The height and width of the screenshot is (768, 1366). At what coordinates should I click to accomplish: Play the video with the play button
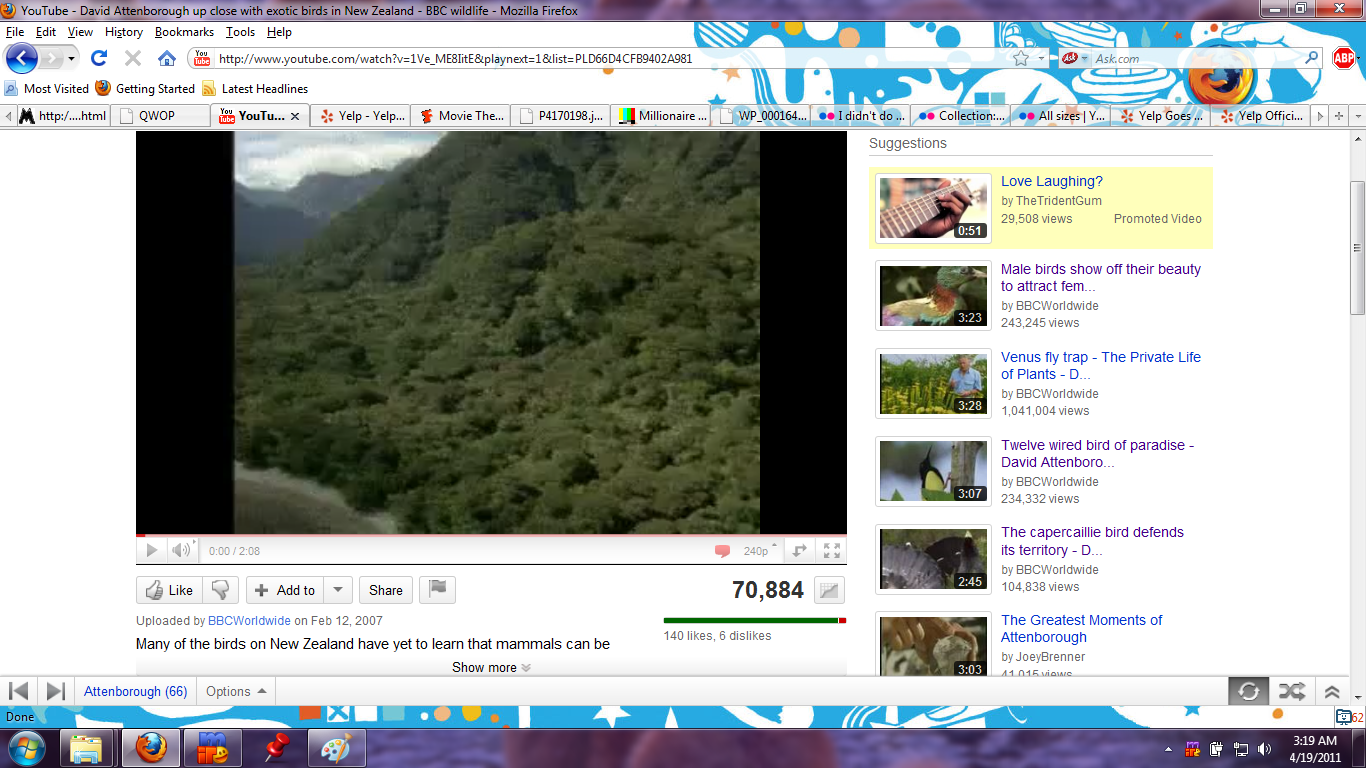point(152,550)
